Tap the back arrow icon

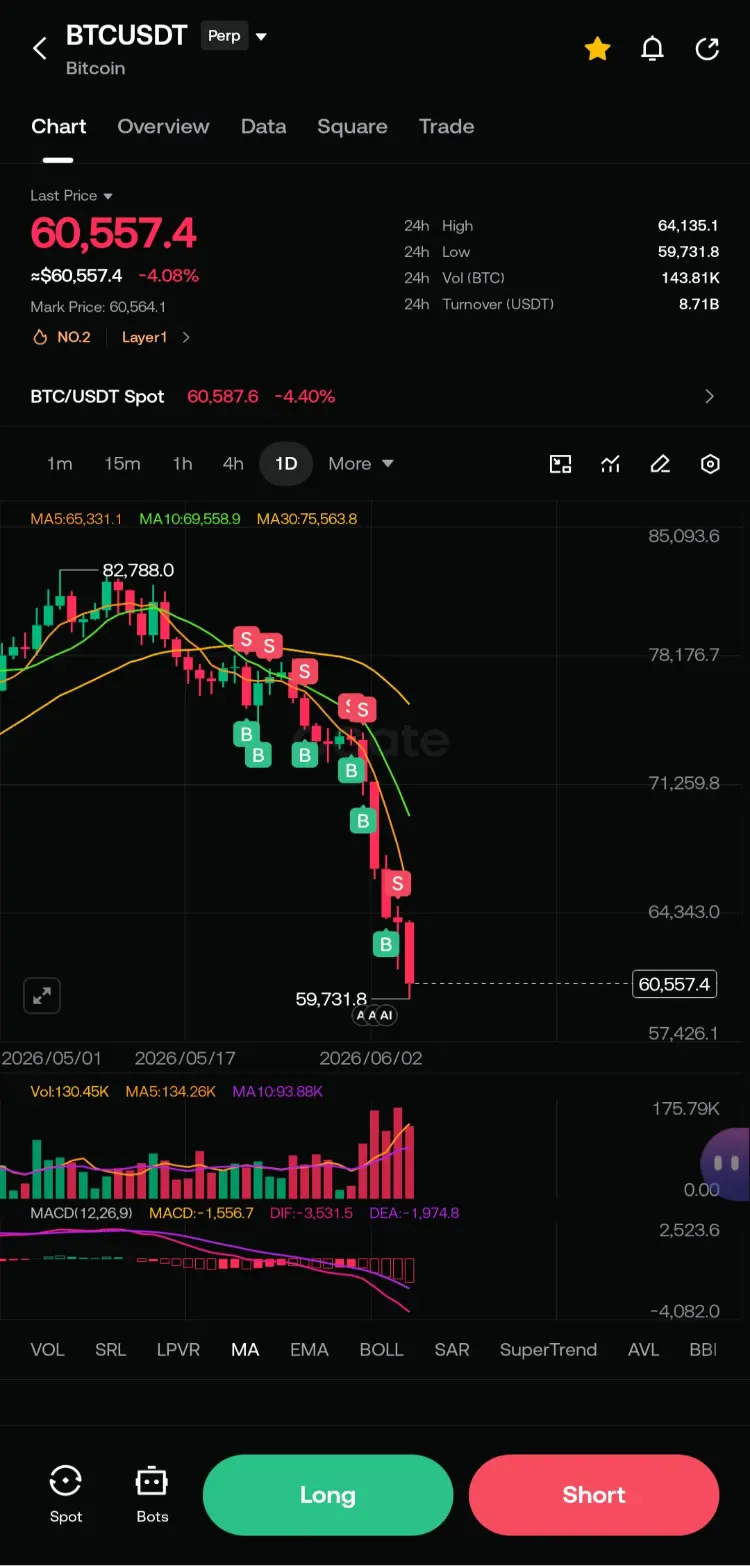pos(40,48)
